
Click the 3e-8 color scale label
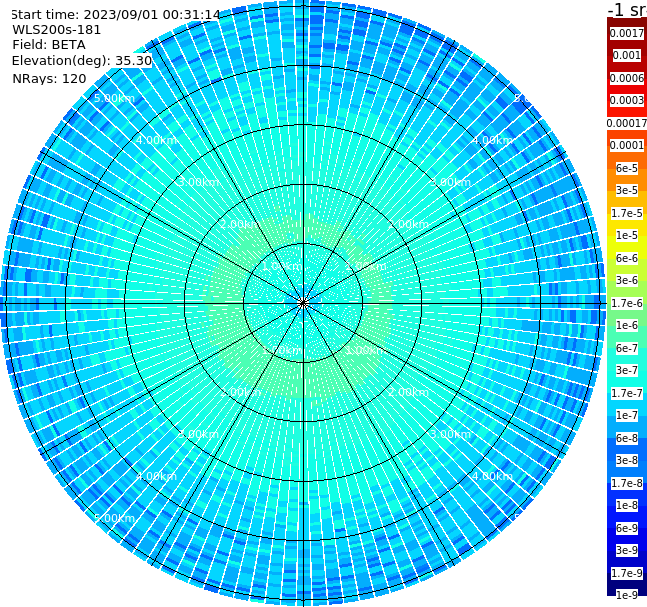tap(627, 460)
